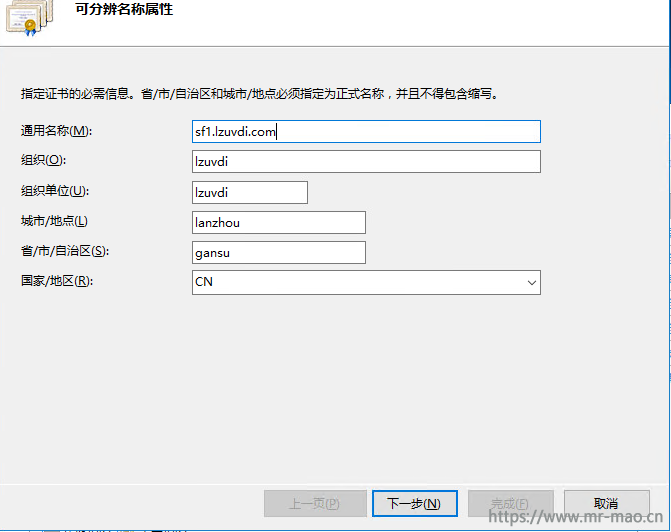Click the 国家/地区(R) label
Screen dimensions: 671x532
tap(56, 281)
